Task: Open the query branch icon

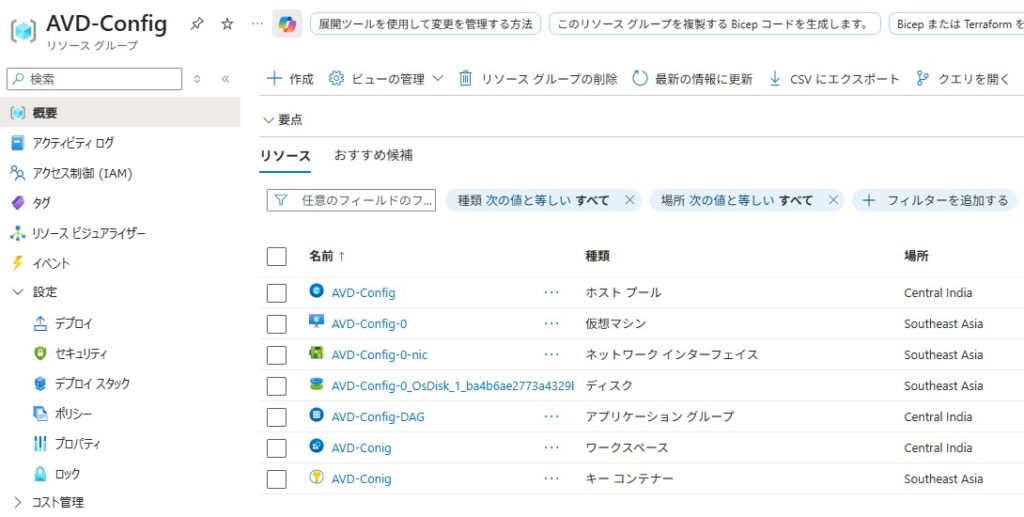Action: pyautogui.click(x=923, y=79)
